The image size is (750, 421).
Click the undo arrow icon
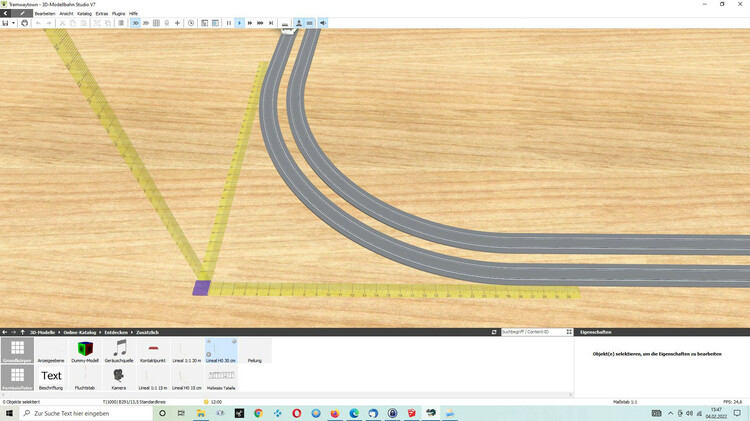(38, 23)
